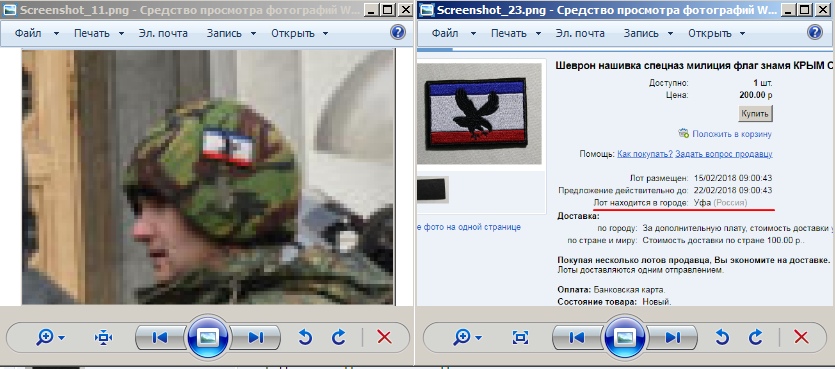Start slideshow in the left viewer
The width and height of the screenshot is (835, 369).
click(x=208, y=337)
